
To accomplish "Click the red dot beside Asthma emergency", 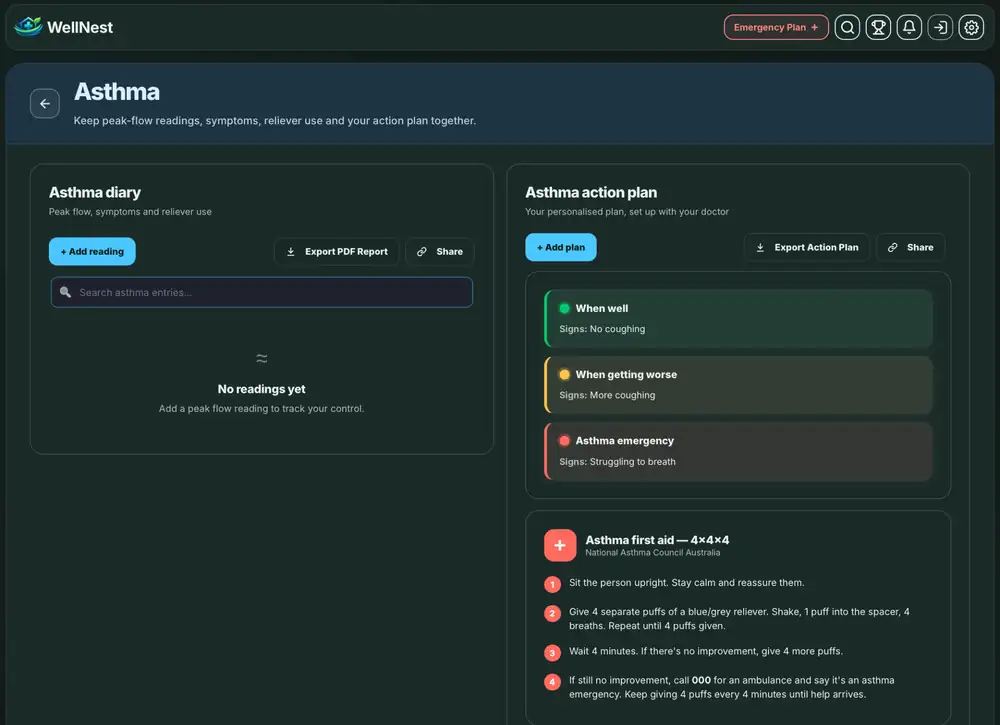I will click(x=564, y=441).
